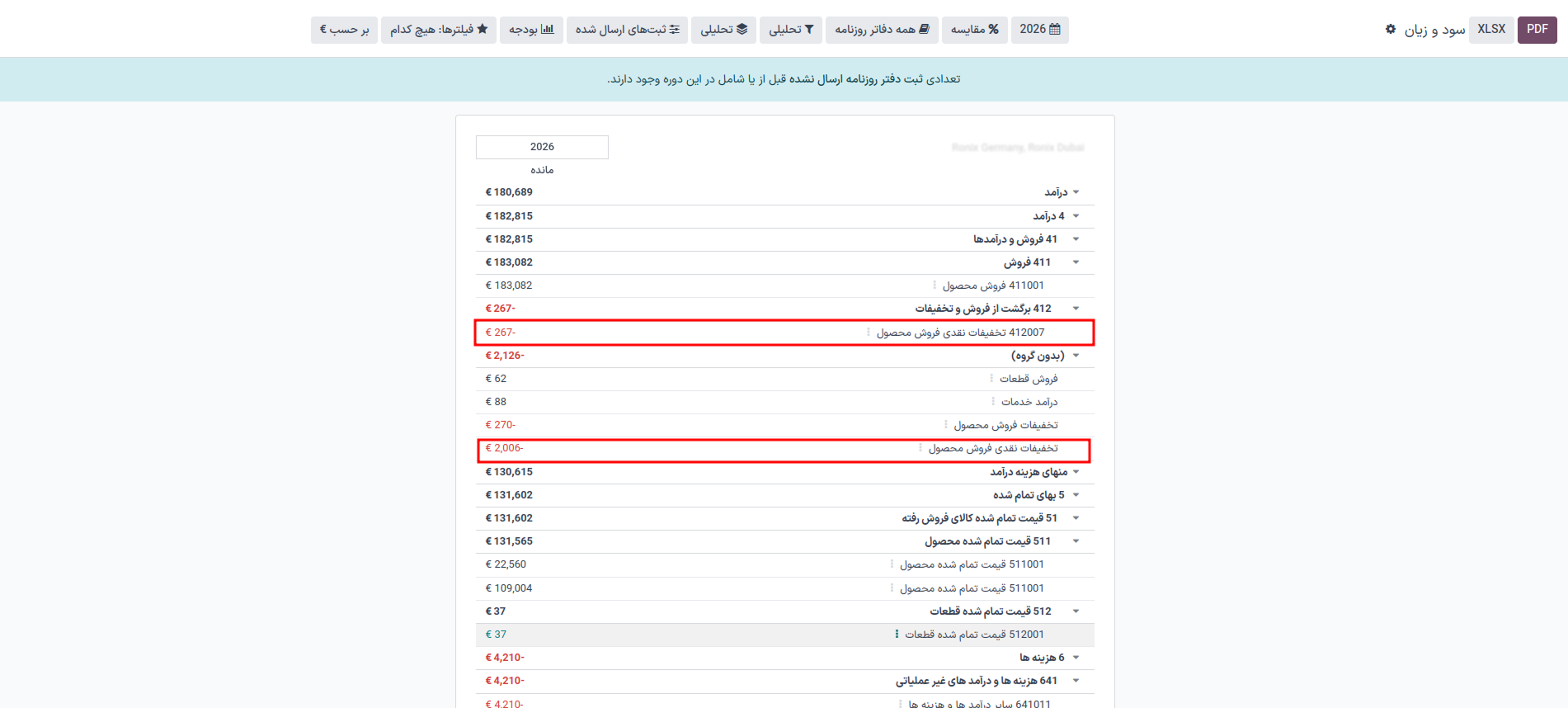Viewport: 1568px width, 708px height.
Task: Collapse the 411 فروش group
Action: (1076, 262)
